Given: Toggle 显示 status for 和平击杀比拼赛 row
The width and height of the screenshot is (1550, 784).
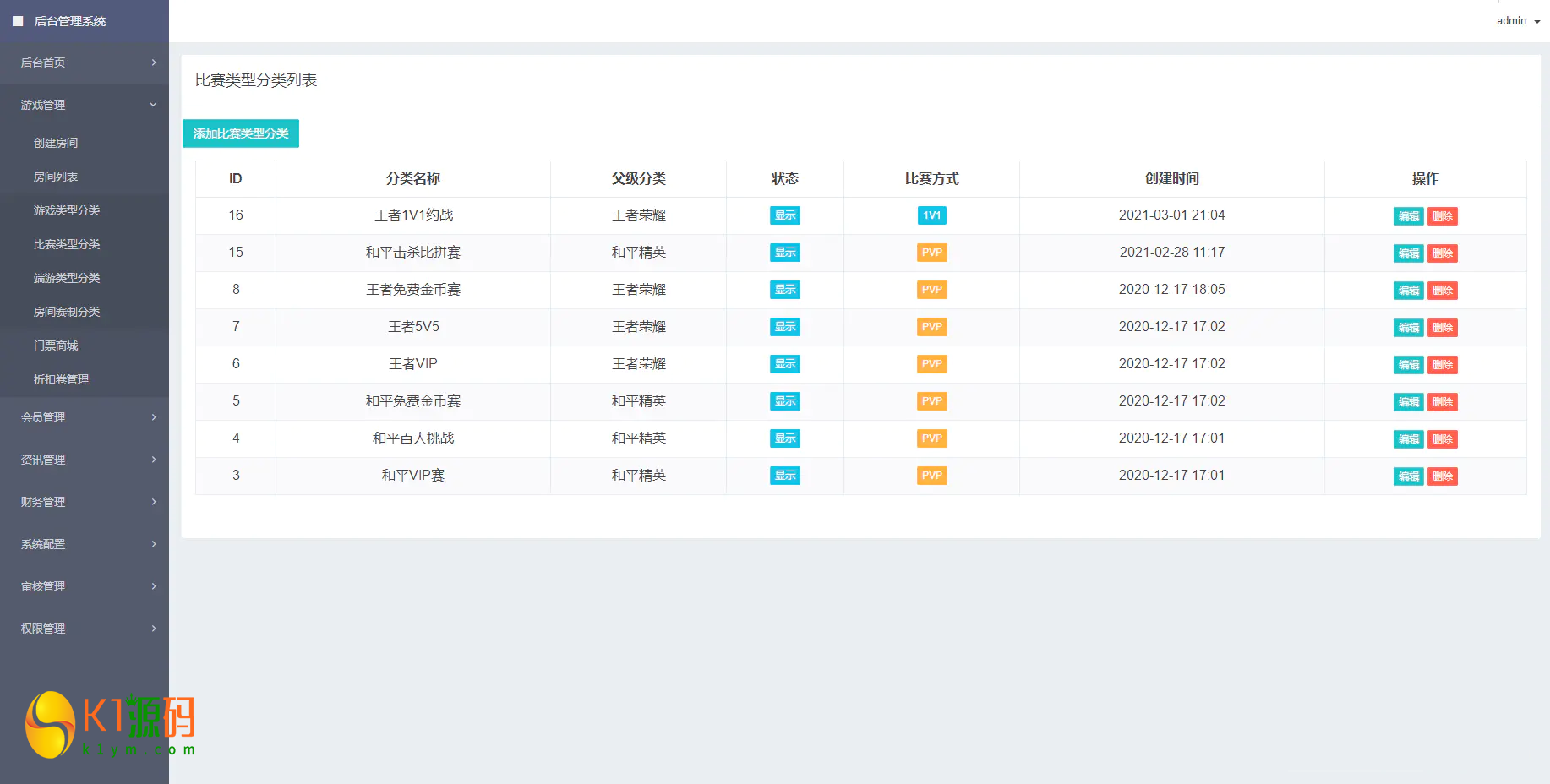Looking at the screenshot, I should click(784, 253).
